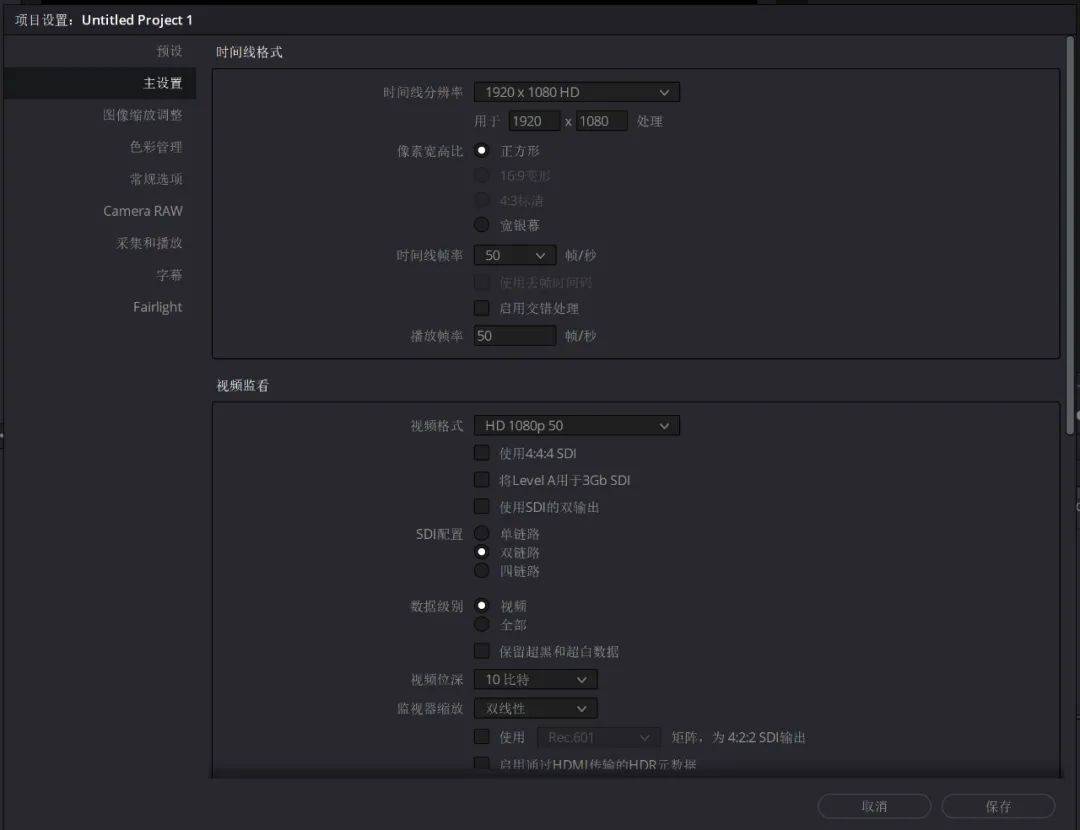Viewport: 1080px width, 830px height.
Task: Open the 预设 panel
Action: click(169, 51)
